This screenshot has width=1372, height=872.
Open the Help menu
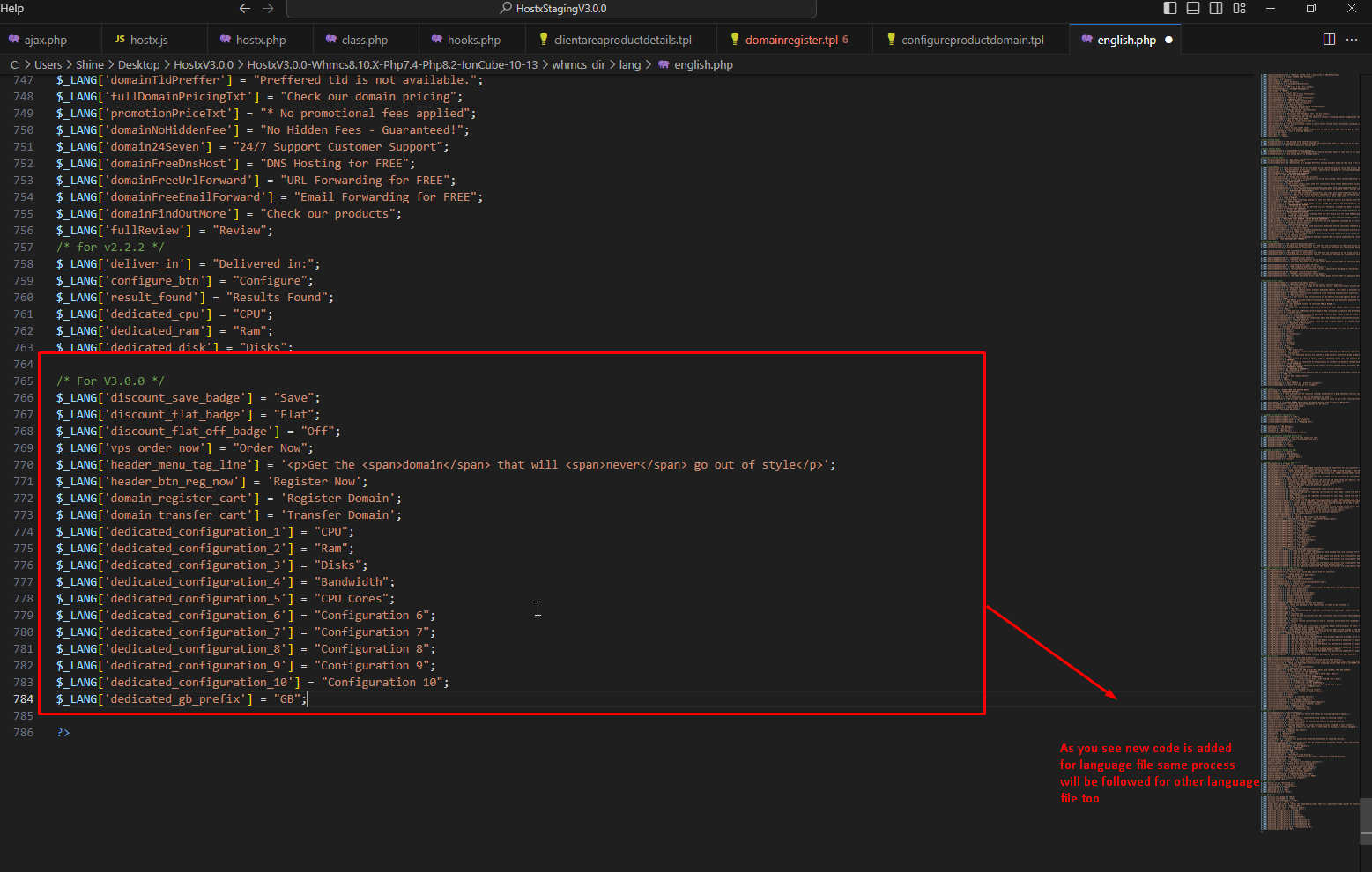[12, 8]
